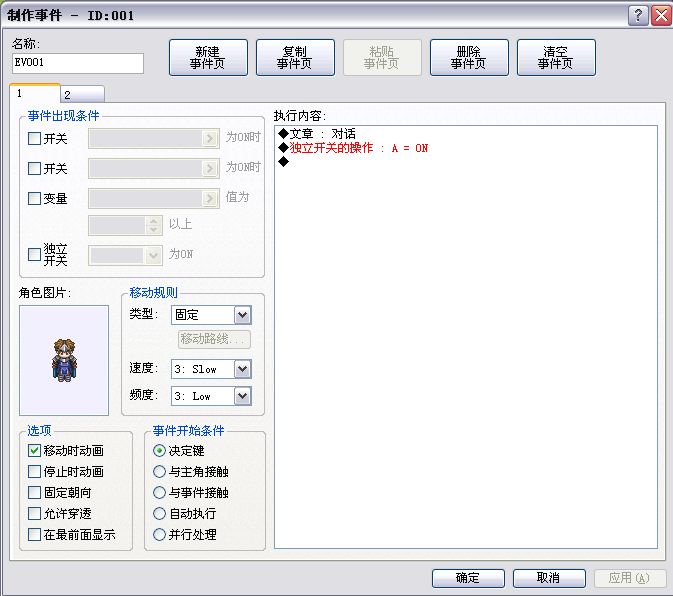Open the 速度 dropdown showing 3: Slow
The image size is (673, 596).
point(211,369)
